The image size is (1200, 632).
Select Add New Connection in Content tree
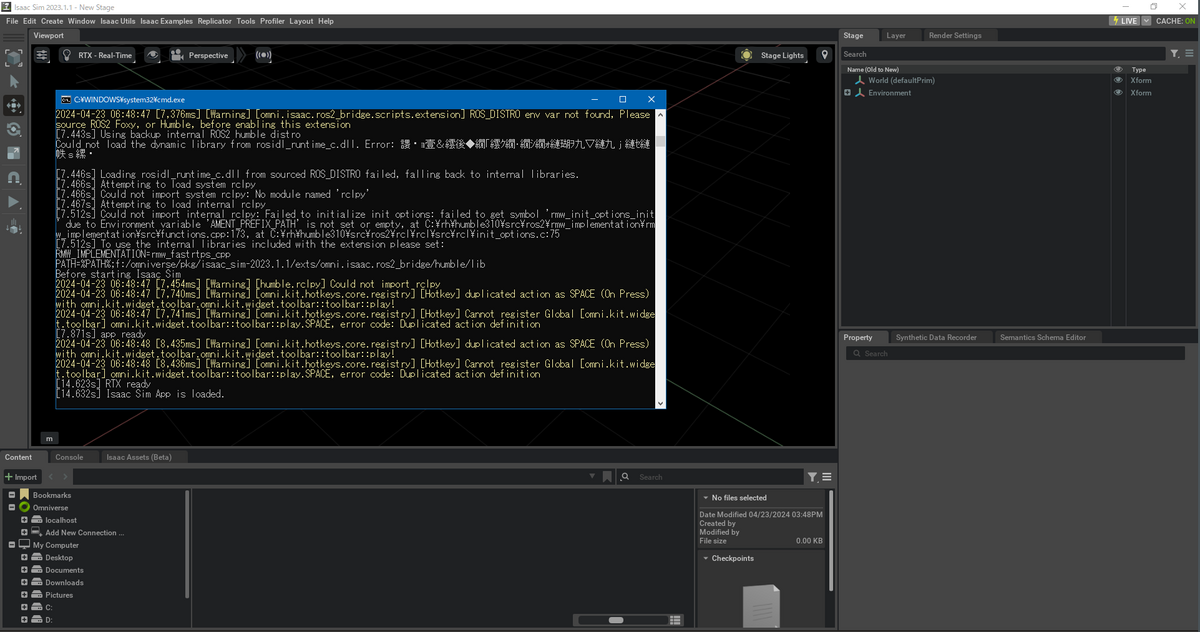[x=84, y=533]
